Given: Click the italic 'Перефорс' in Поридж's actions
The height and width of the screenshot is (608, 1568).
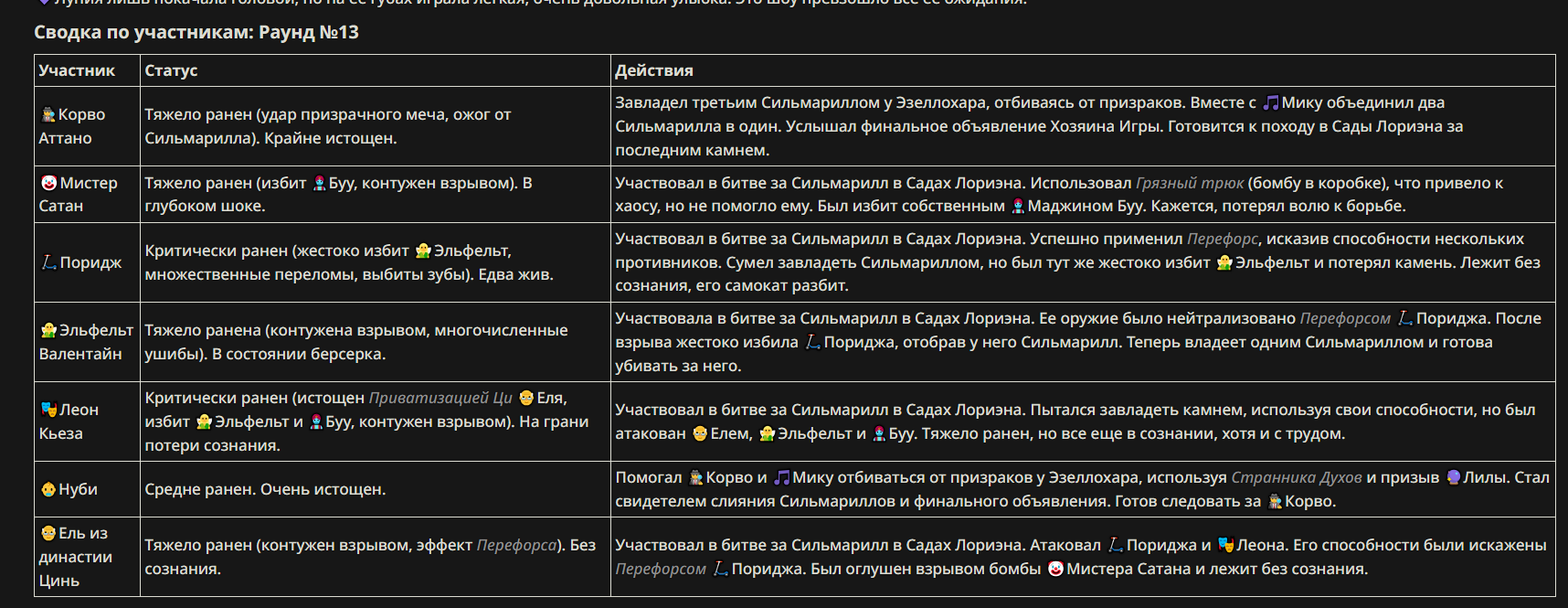Looking at the screenshot, I should (x=1223, y=239).
